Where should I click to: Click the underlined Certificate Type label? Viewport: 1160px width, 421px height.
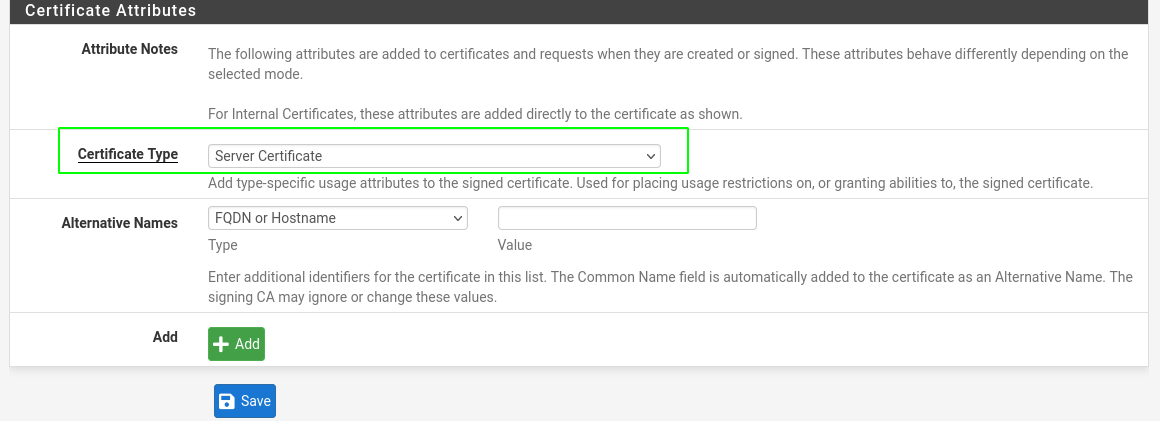(128, 154)
